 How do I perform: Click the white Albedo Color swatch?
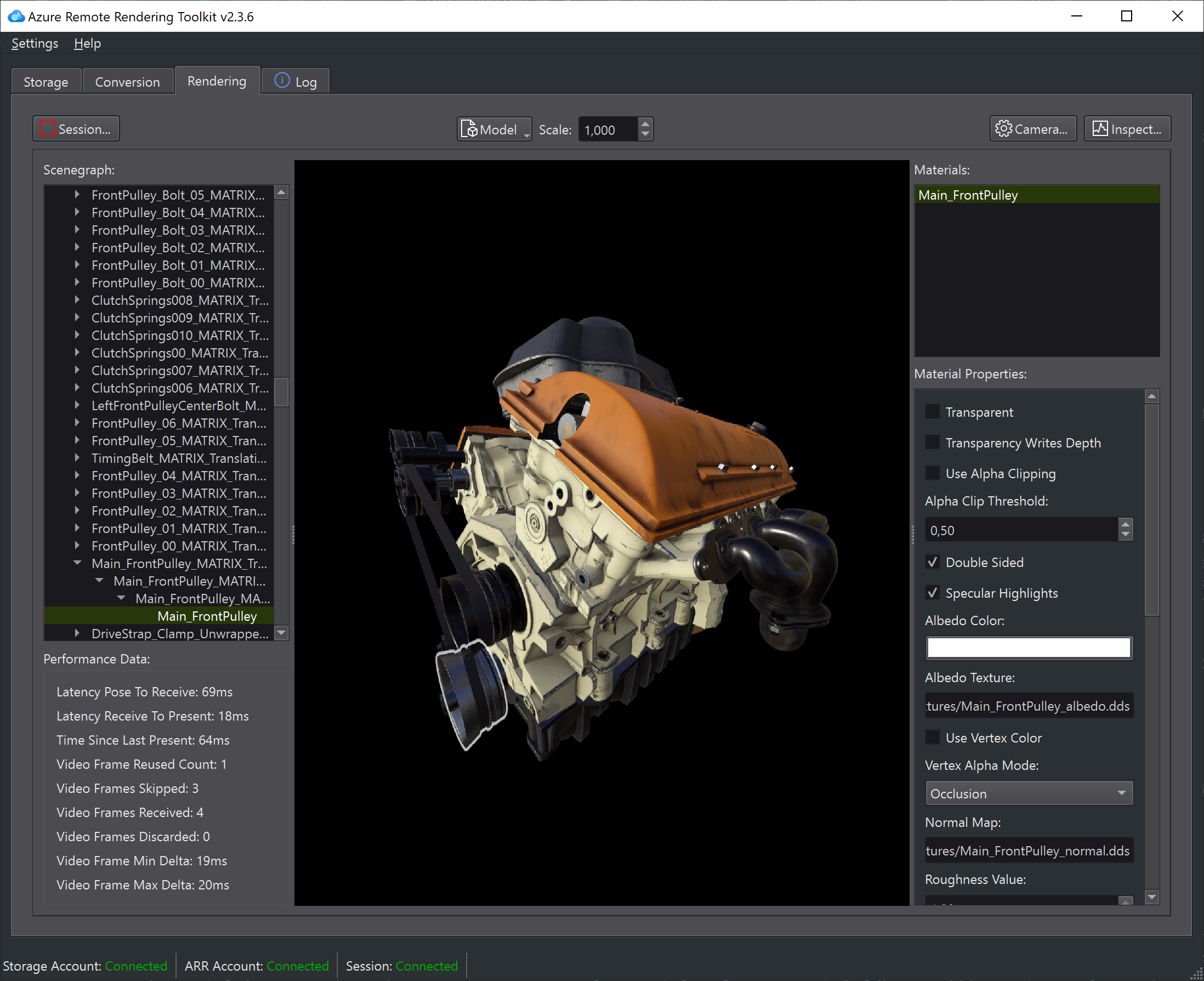(1029, 648)
